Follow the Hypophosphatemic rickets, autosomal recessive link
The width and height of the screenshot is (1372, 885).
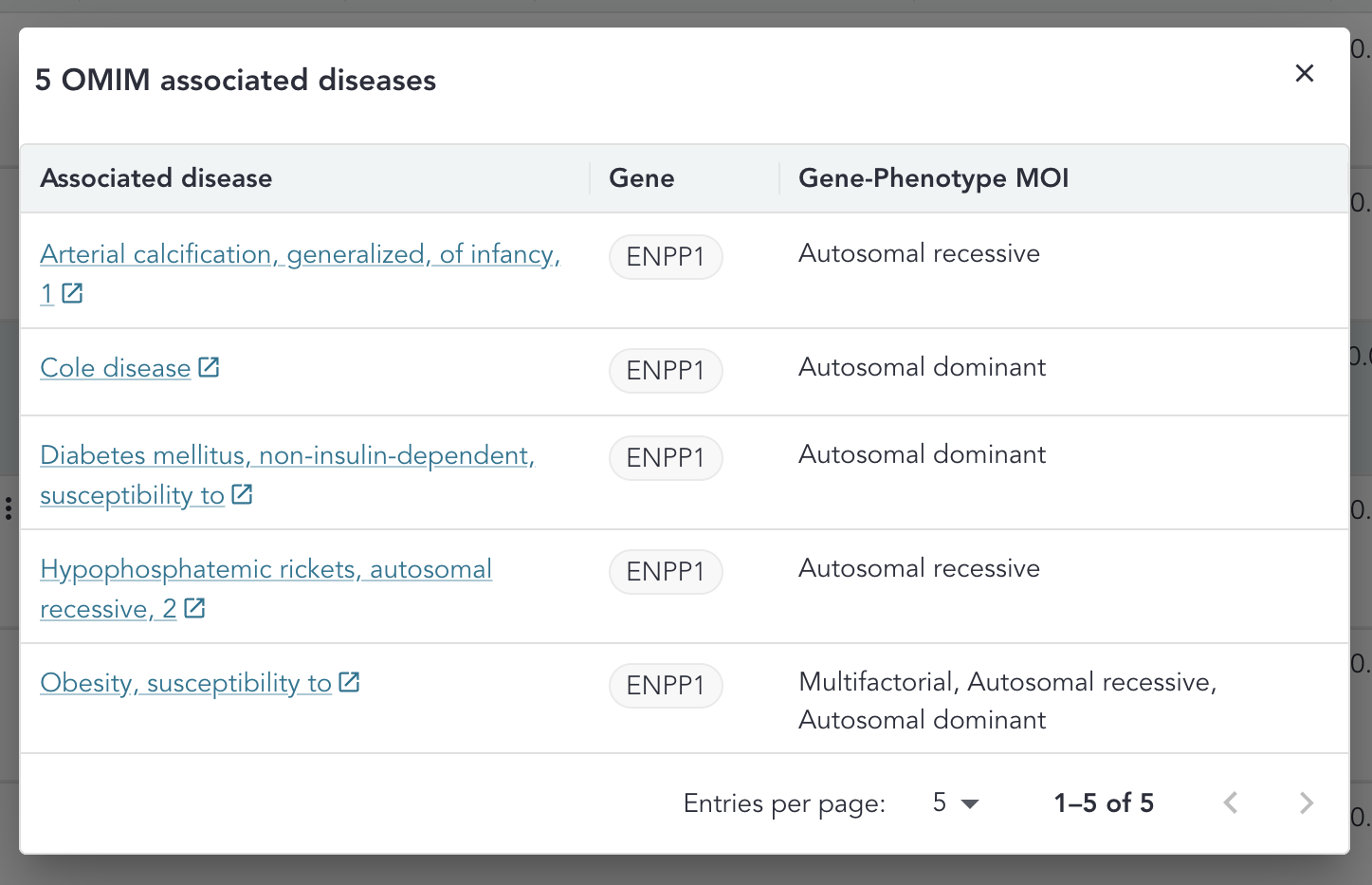(x=265, y=588)
